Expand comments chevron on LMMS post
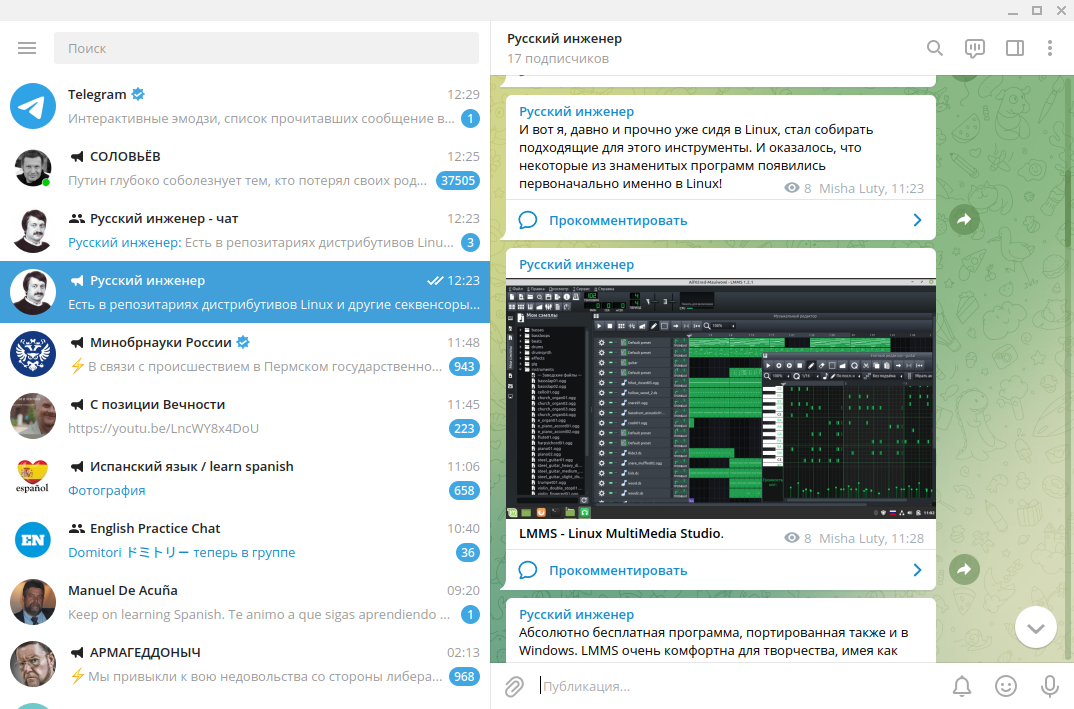Image resolution: width=1074 pixels, height=709 pixels. coord(917,570)
